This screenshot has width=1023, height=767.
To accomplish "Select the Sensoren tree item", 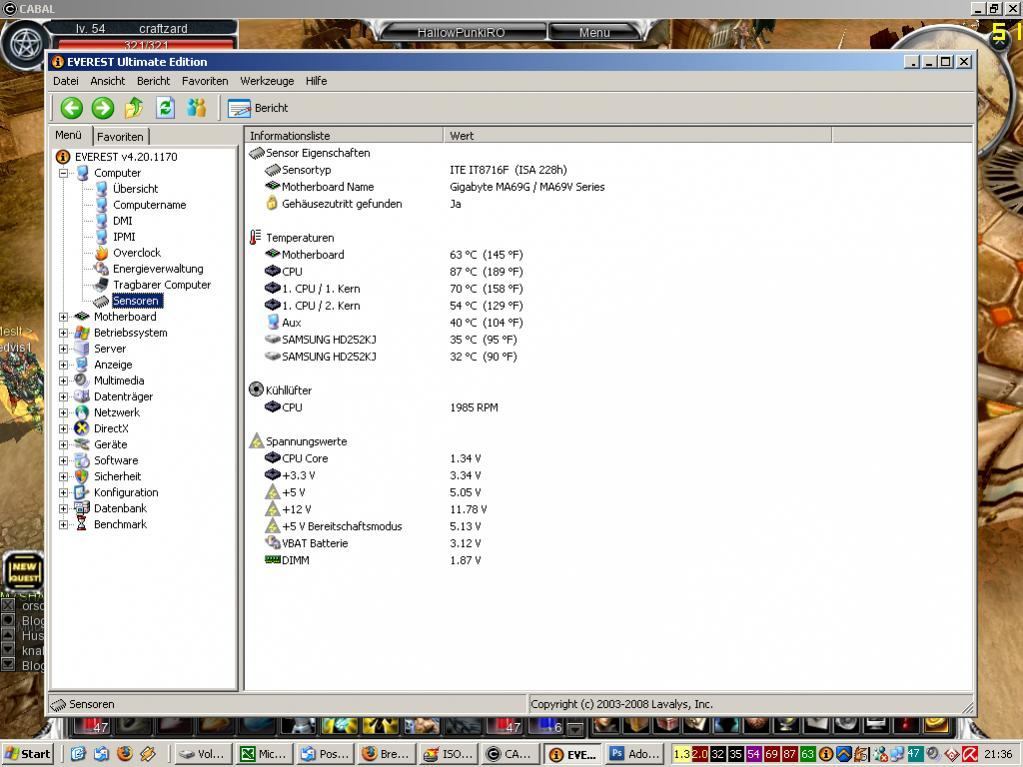I will point(136,301).
